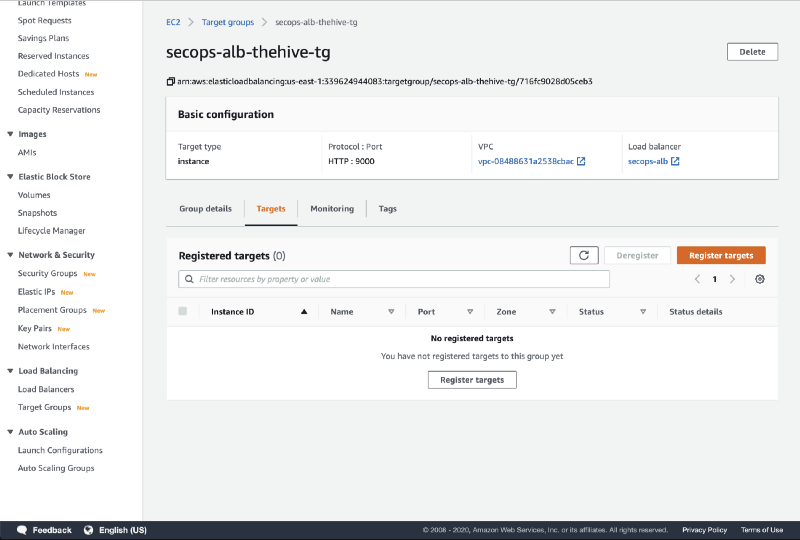Open secops-alb load balancer external link icon
800x540 pixels.
tap(675, 161)
